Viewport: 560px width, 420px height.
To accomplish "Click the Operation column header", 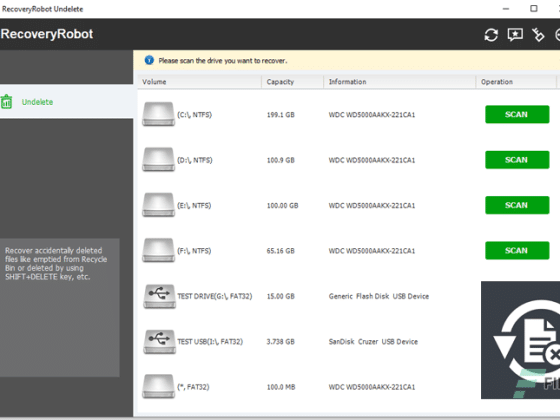I will click(x=516, y=82).
